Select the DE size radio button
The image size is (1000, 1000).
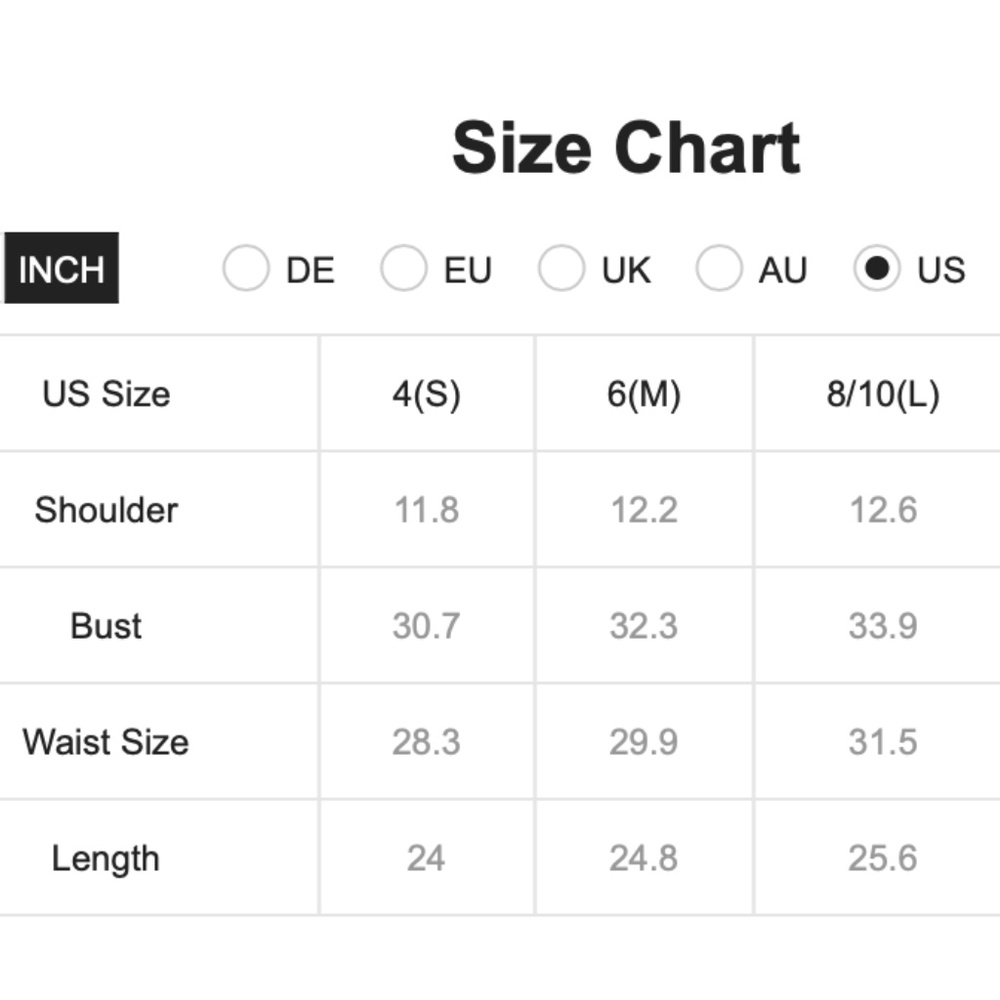pos(246,268)
